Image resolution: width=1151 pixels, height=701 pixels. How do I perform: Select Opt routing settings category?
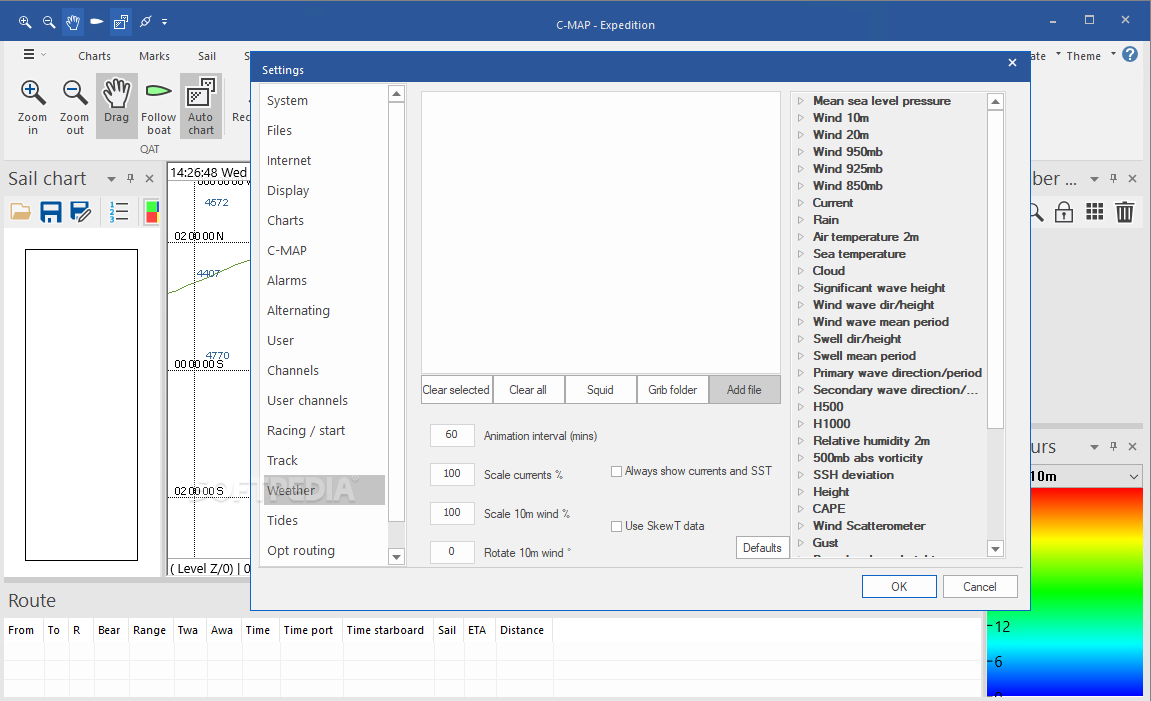[x=324, y=551]
